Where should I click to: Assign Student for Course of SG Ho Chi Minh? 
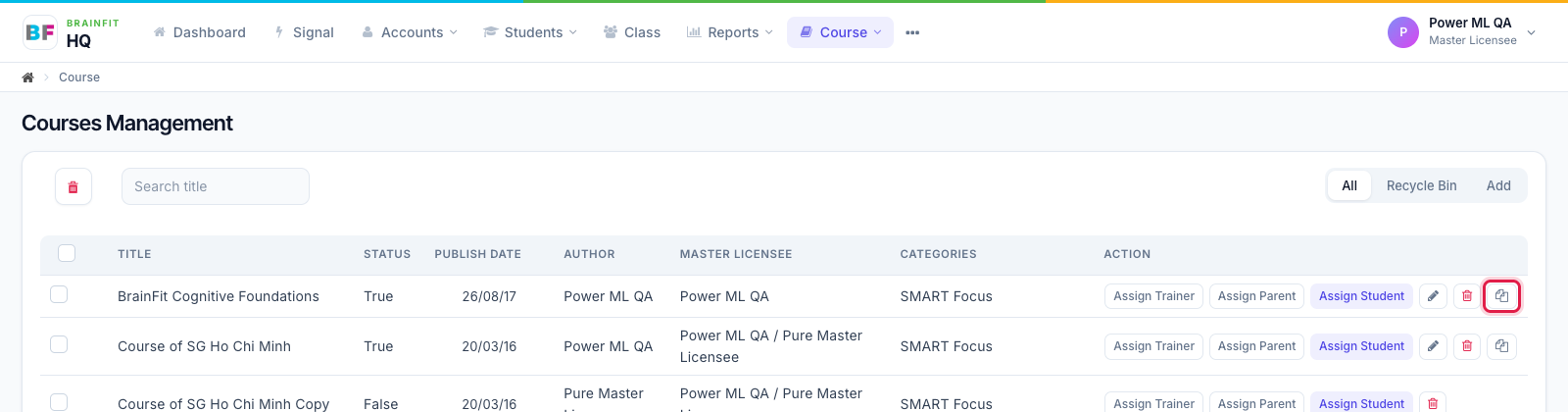tap(1361, 346)
